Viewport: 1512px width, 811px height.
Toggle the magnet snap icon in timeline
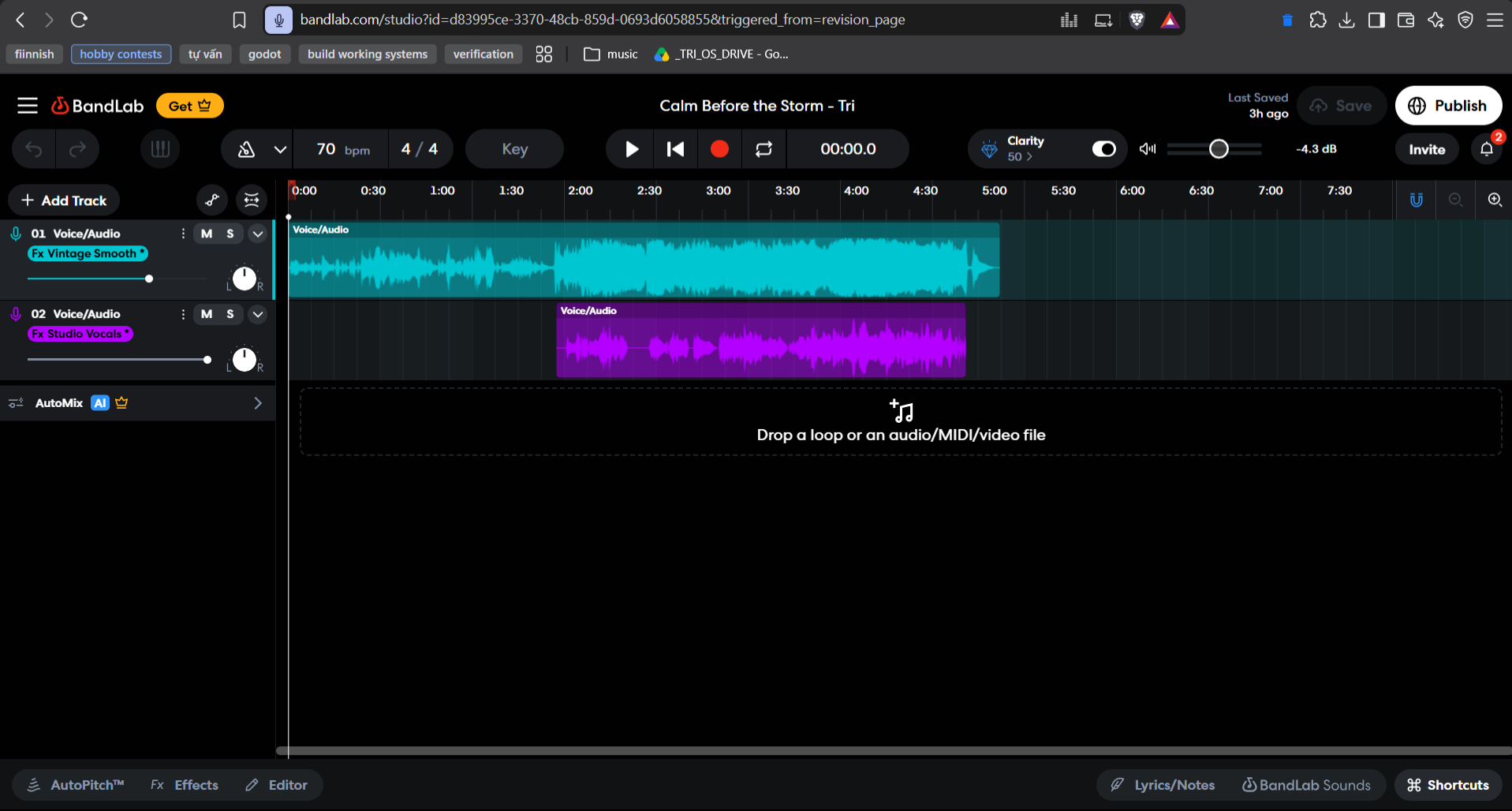[1417, 200]
